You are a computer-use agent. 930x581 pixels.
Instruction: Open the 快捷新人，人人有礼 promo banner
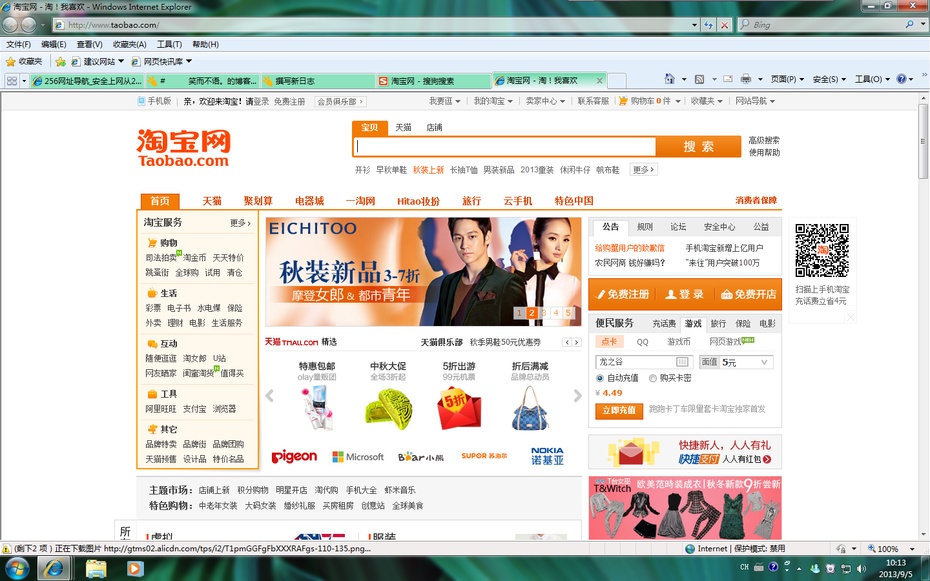(685, 452)
